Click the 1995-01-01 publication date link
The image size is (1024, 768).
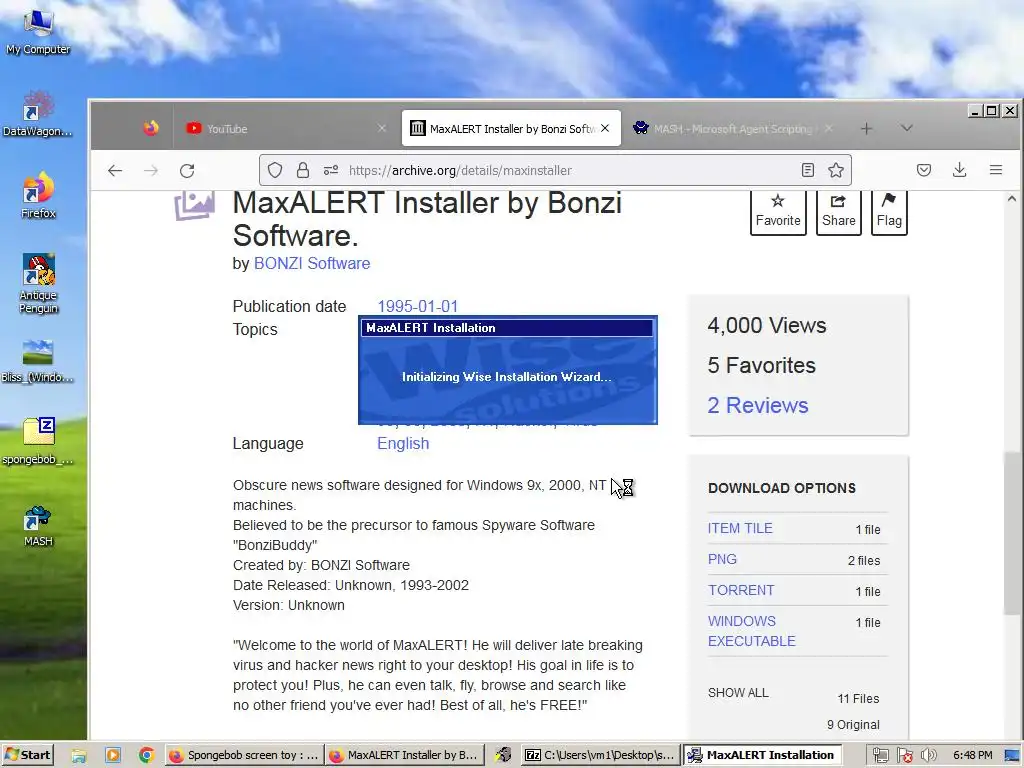[417, 306]
